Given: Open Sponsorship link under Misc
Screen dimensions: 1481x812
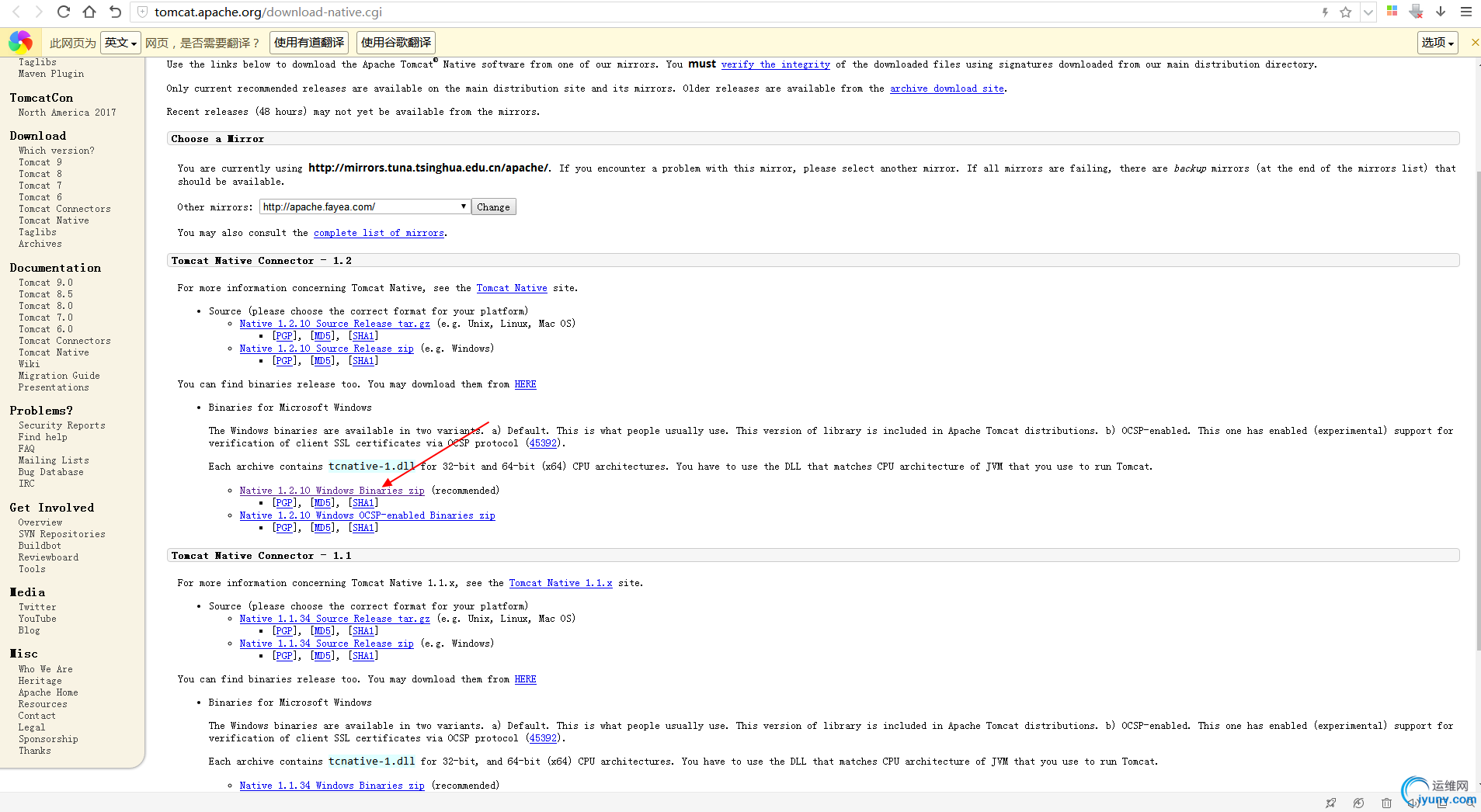Looking at the screenshot, I should 48,739.
